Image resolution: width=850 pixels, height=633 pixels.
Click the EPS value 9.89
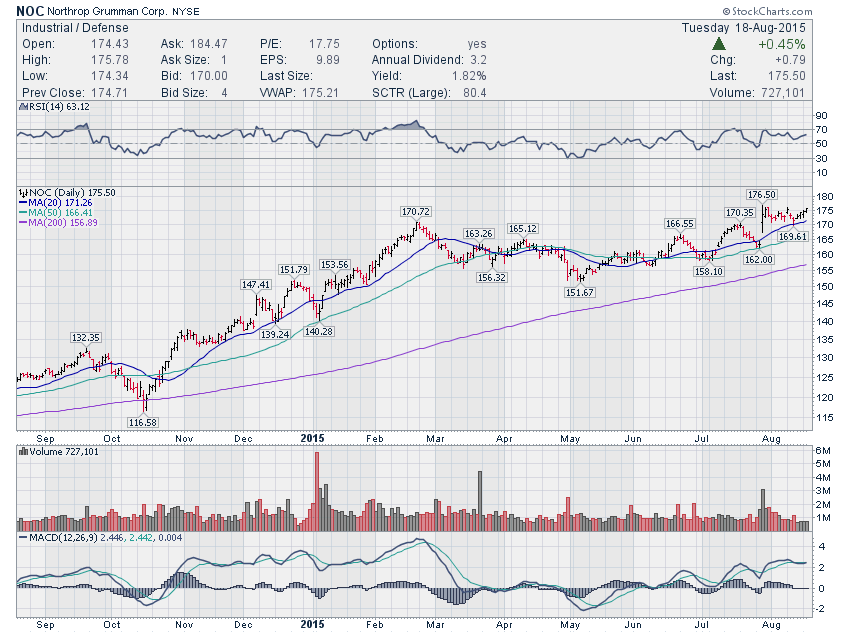point(328,60)
